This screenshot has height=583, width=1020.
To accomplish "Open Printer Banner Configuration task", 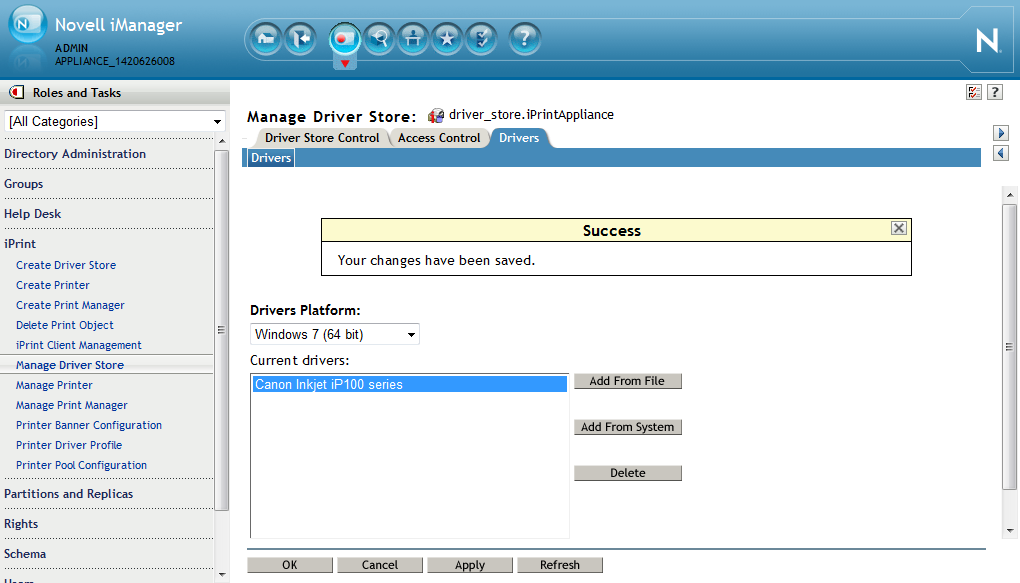I will coord(88,426).
